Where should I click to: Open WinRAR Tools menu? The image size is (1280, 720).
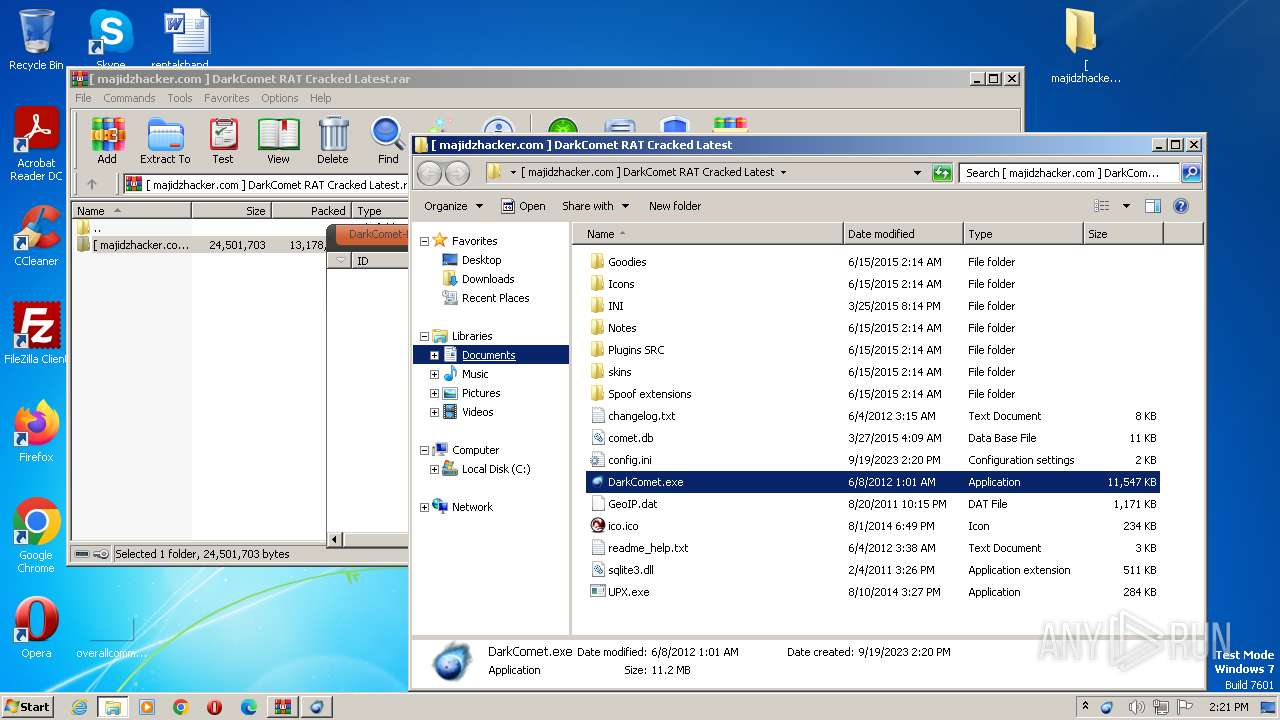pos(180,98)
